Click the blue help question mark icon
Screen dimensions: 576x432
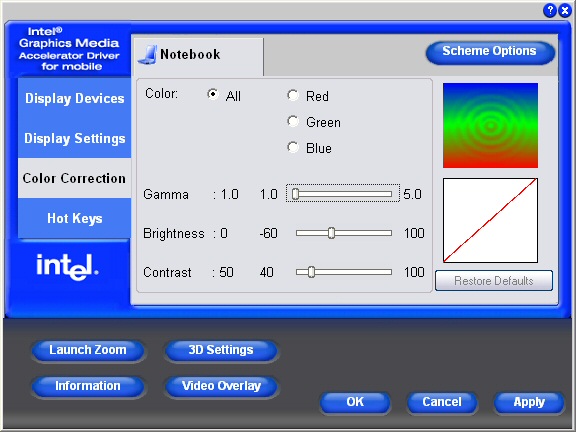click(x=550, y=10)
